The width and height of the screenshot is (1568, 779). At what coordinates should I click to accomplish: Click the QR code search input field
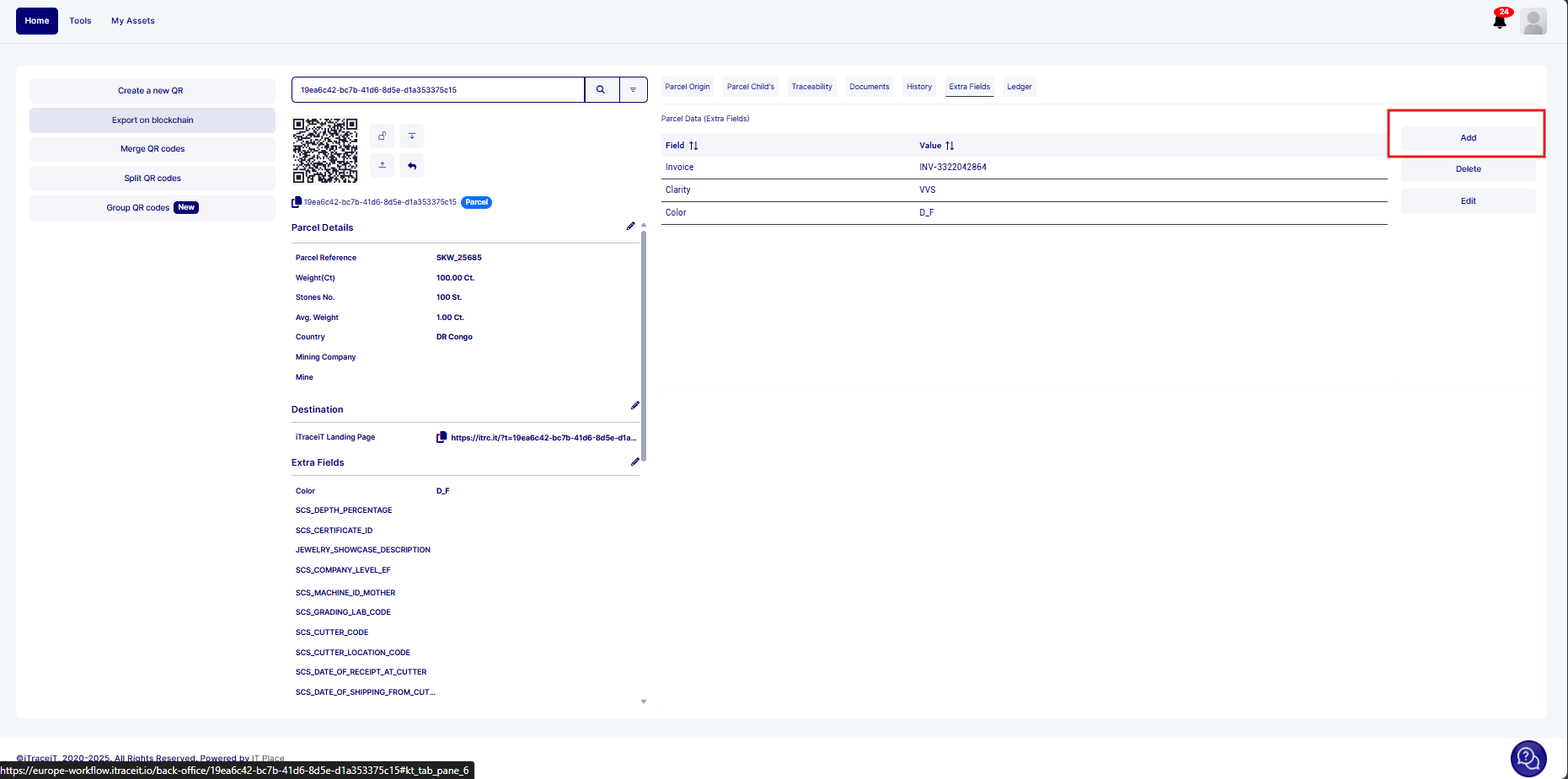pyautogui.click(x=438, y=90)
